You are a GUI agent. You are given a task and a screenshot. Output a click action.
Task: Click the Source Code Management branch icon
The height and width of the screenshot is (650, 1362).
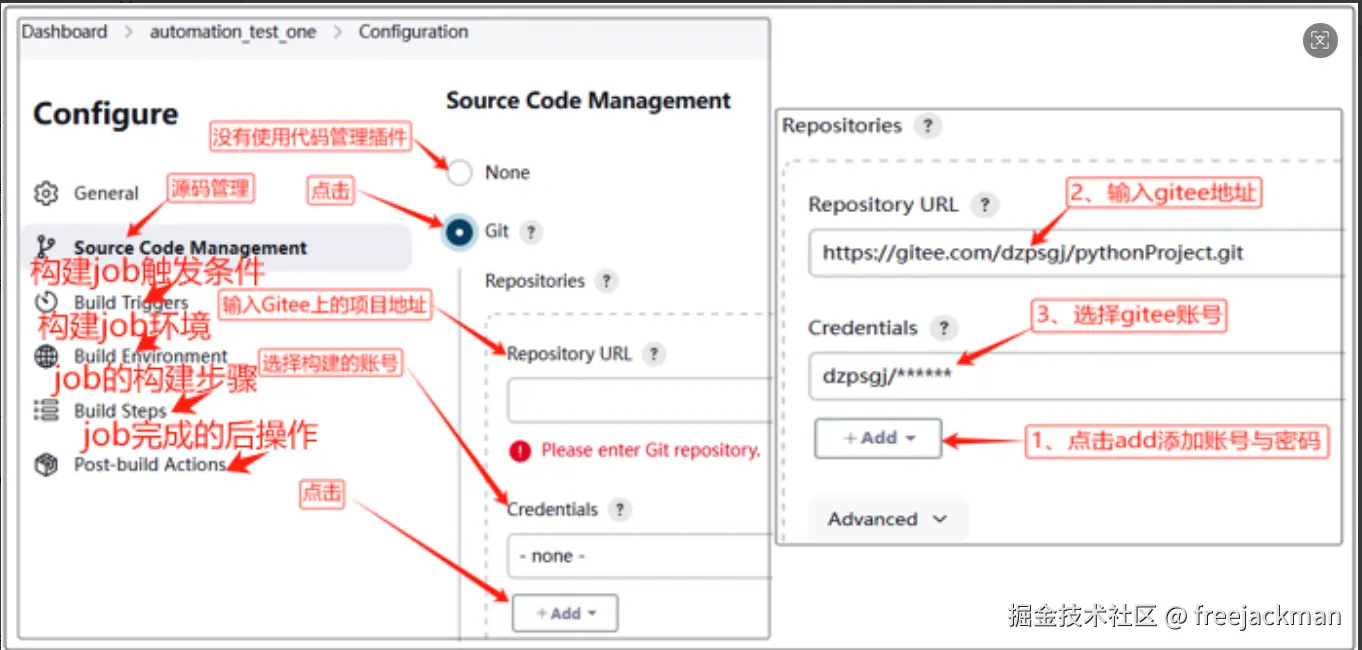pyautogui.click(x=46, y=247)
